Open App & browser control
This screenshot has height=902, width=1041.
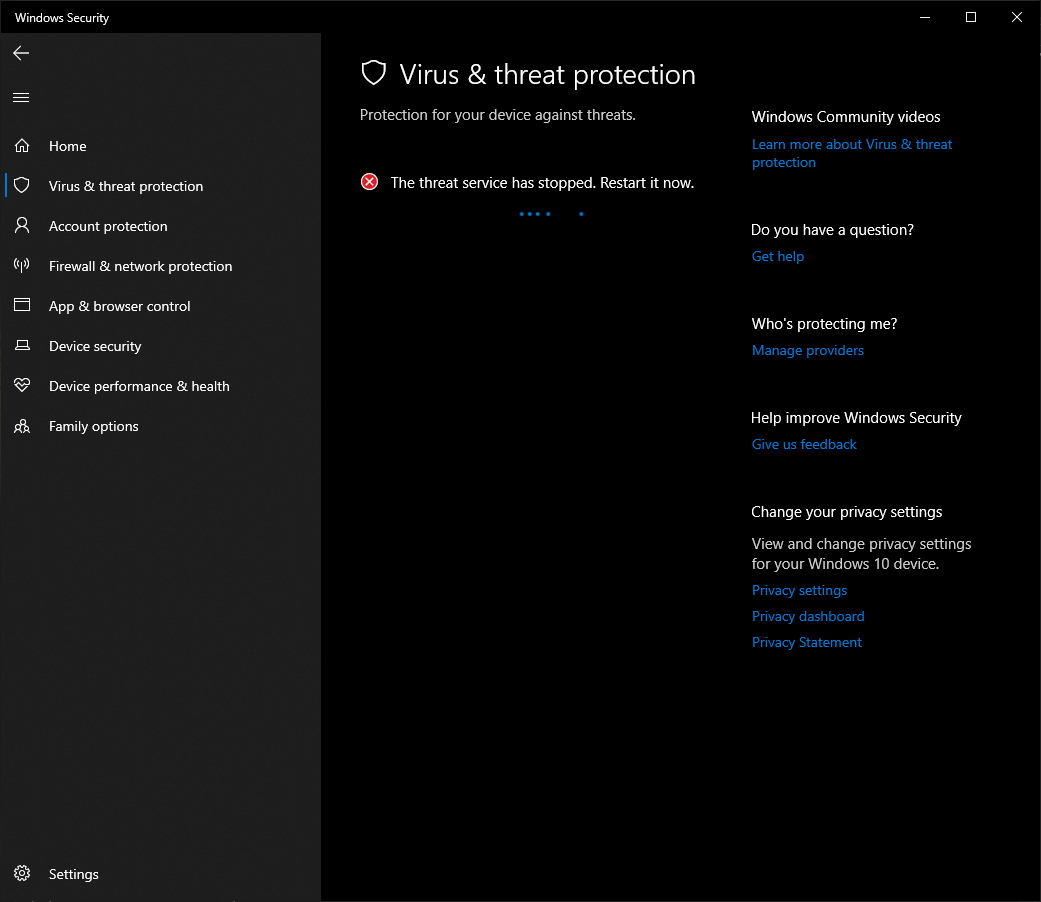(161, 306)
